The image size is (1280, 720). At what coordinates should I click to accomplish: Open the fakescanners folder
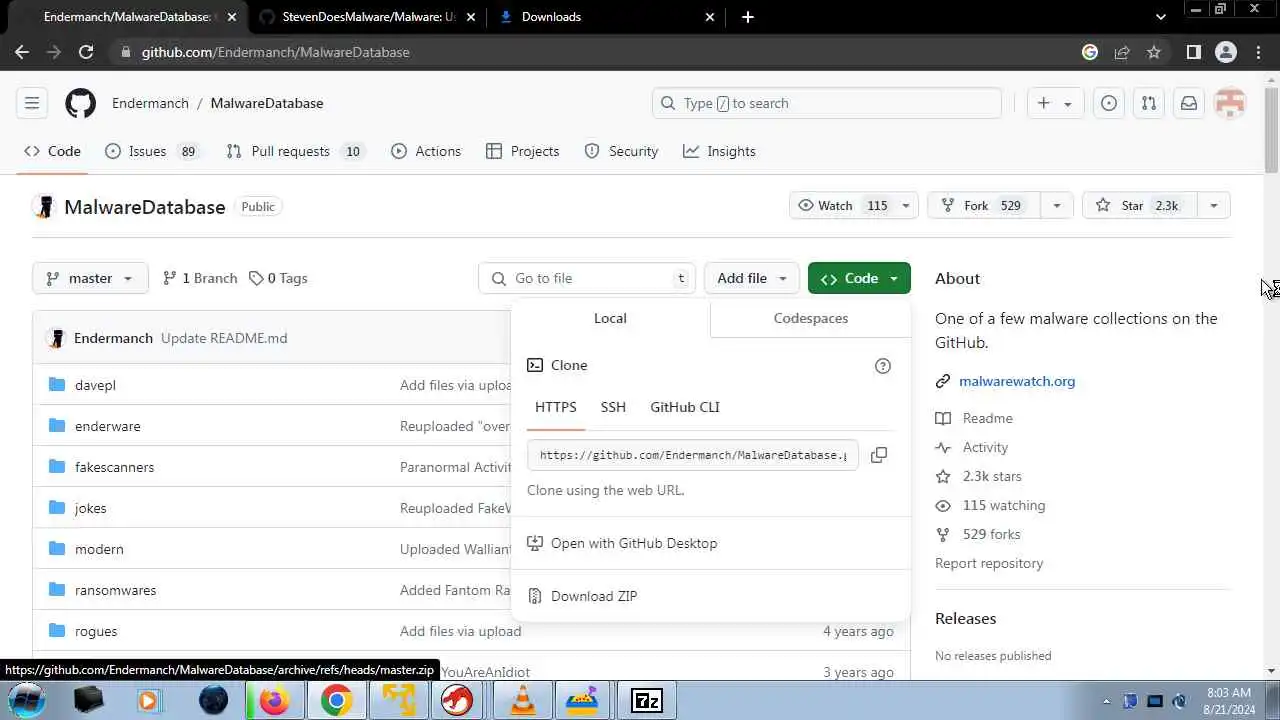114,467
